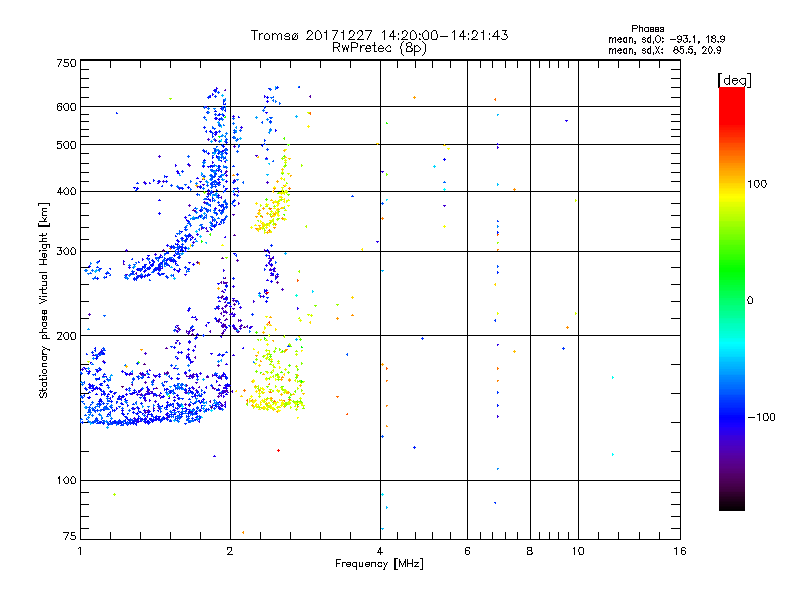The image size is (800, 600).
Task: Click the y-axis tick label '200'
Action: click(x=66, y=336)
